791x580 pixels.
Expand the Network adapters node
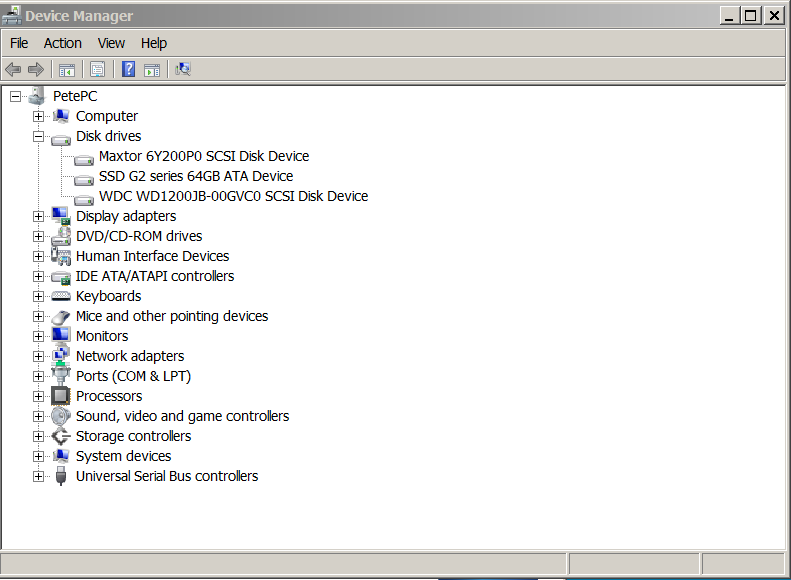(38, 357)
